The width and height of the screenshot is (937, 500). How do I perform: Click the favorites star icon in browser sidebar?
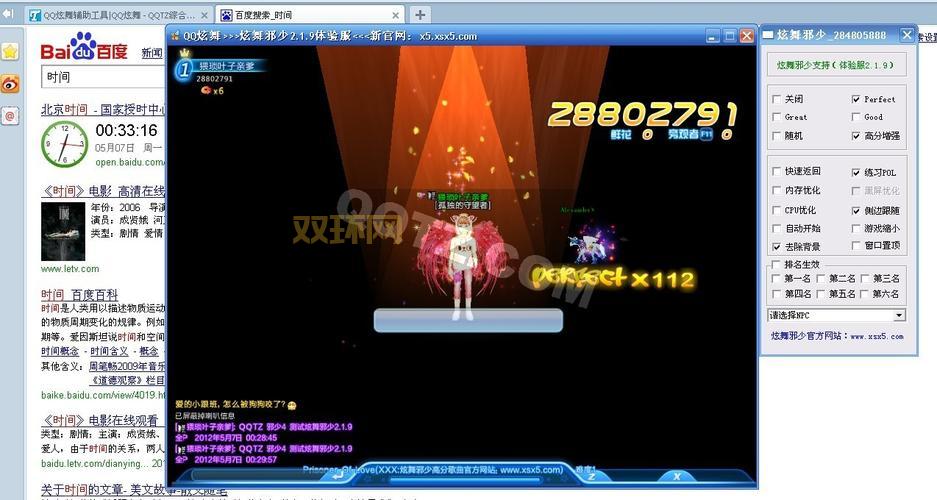pyautogui.click(x=10, y=51)
